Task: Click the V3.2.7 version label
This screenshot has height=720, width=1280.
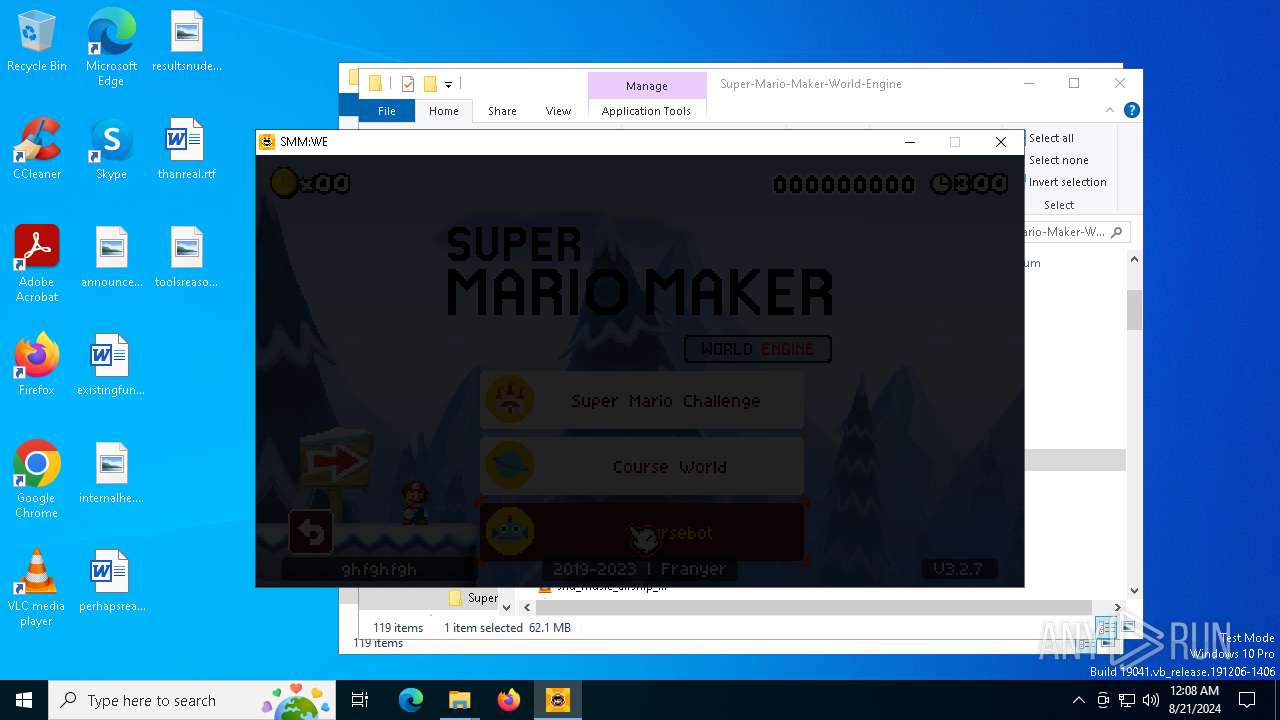Action: [x=958, y=569]
